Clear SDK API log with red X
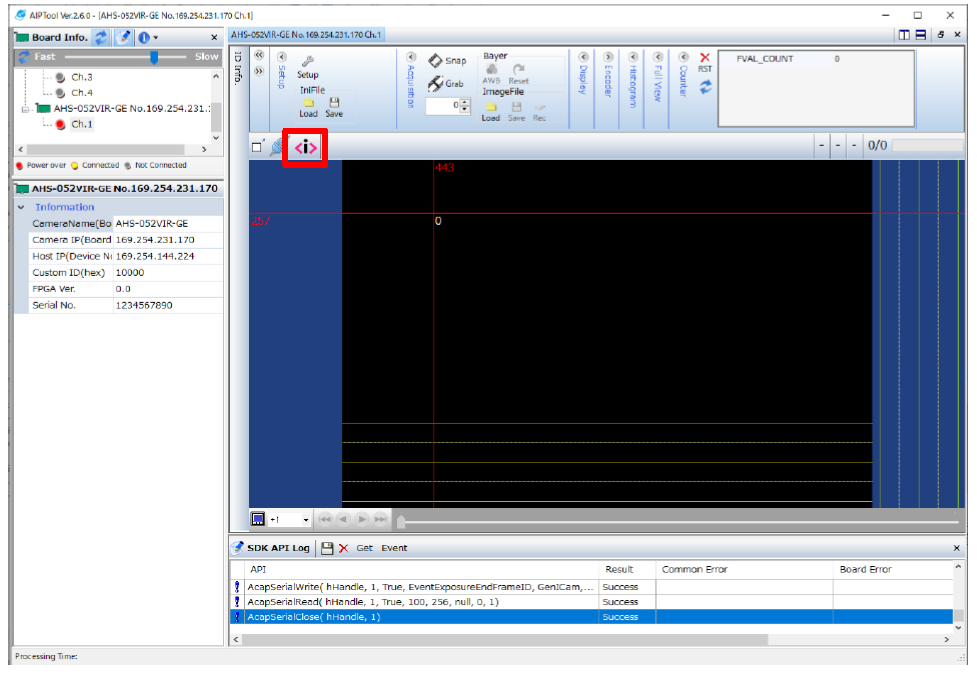The image size is (977, 674). click(343, 548)
